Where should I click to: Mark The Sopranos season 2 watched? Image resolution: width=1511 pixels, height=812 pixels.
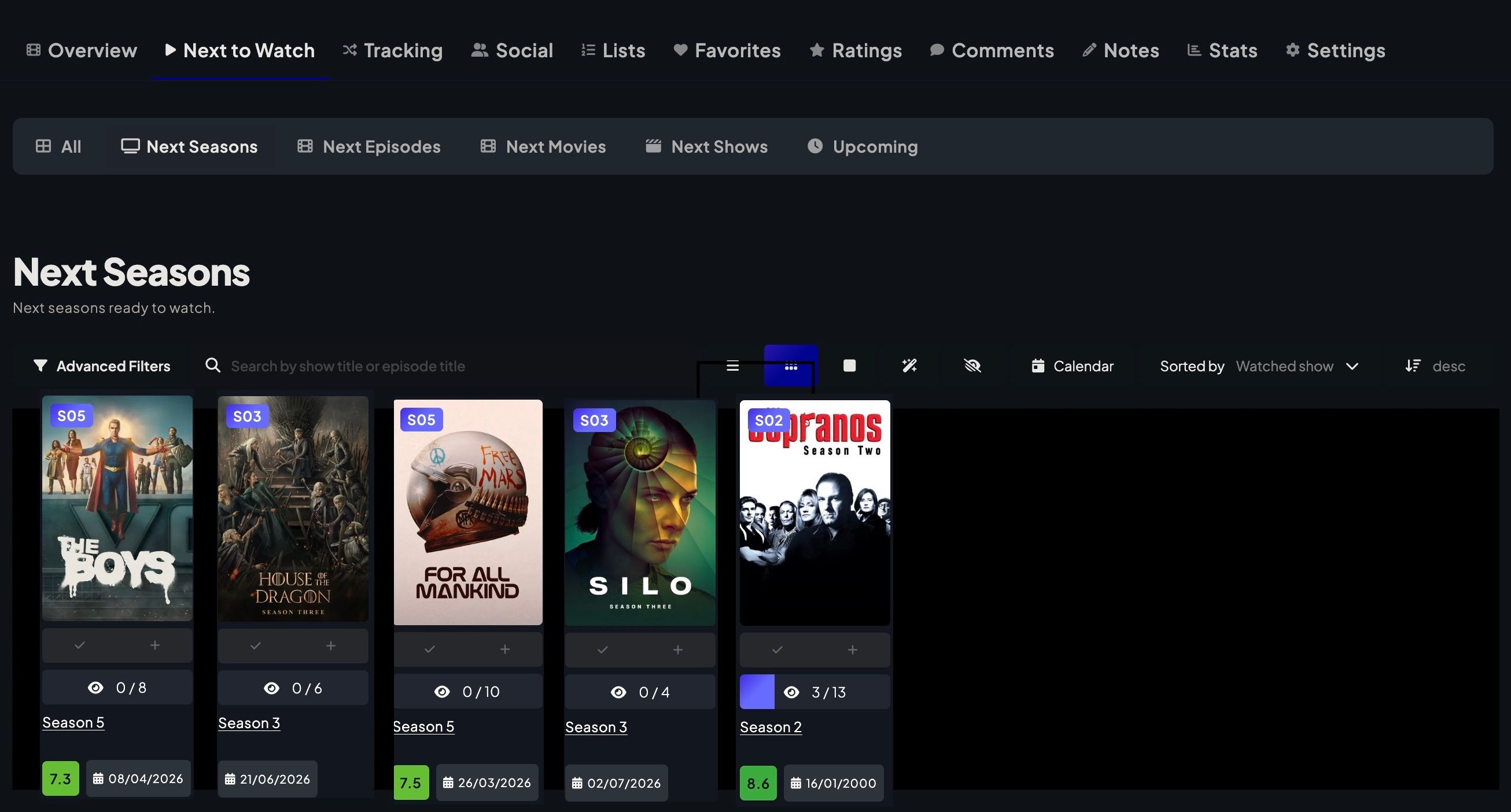(x=777, y=650)
